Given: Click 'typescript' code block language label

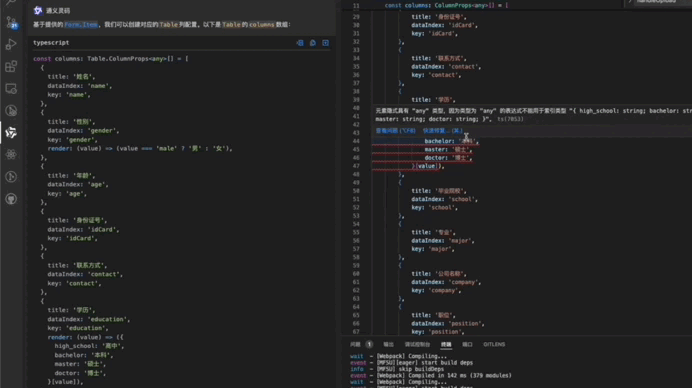Looking at the screenshot, I should pyautogui.click(x=51, y=43).
